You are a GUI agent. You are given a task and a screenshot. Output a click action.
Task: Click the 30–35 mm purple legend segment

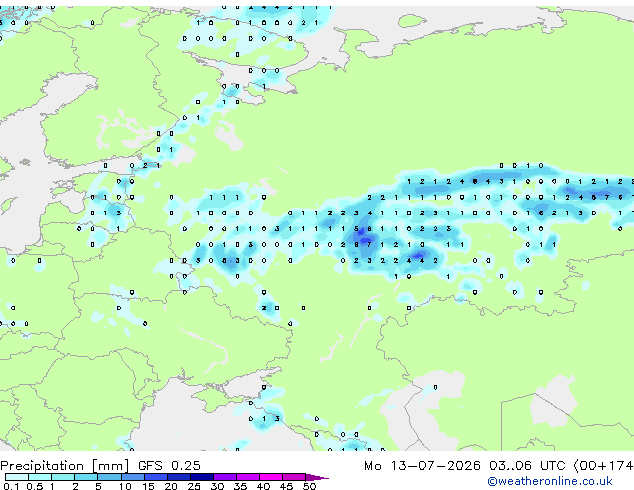(225, 477)
